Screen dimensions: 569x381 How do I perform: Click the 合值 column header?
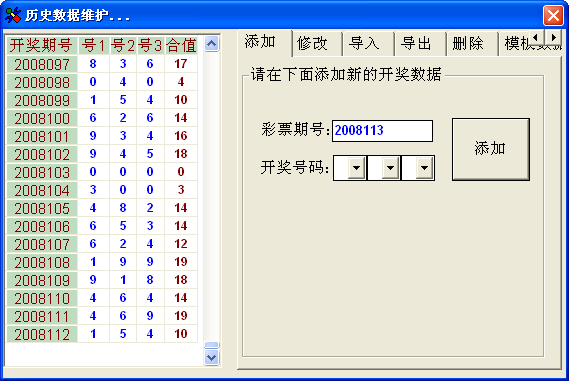pos(181,45)
